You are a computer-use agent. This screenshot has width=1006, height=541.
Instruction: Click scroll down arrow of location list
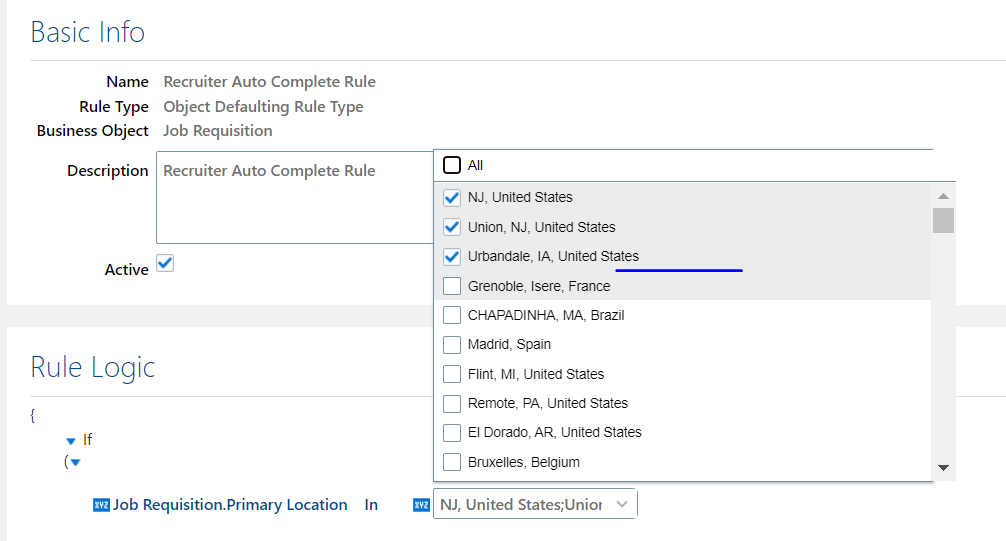tap(943, 468)
